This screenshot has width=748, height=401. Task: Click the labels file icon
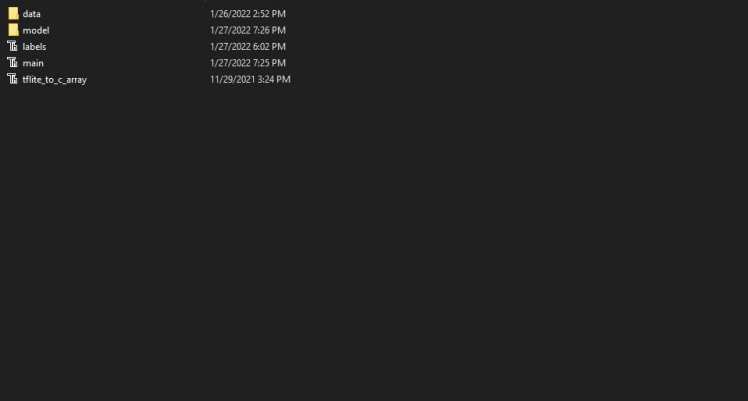pyautogui.click(x=13, y=46)
